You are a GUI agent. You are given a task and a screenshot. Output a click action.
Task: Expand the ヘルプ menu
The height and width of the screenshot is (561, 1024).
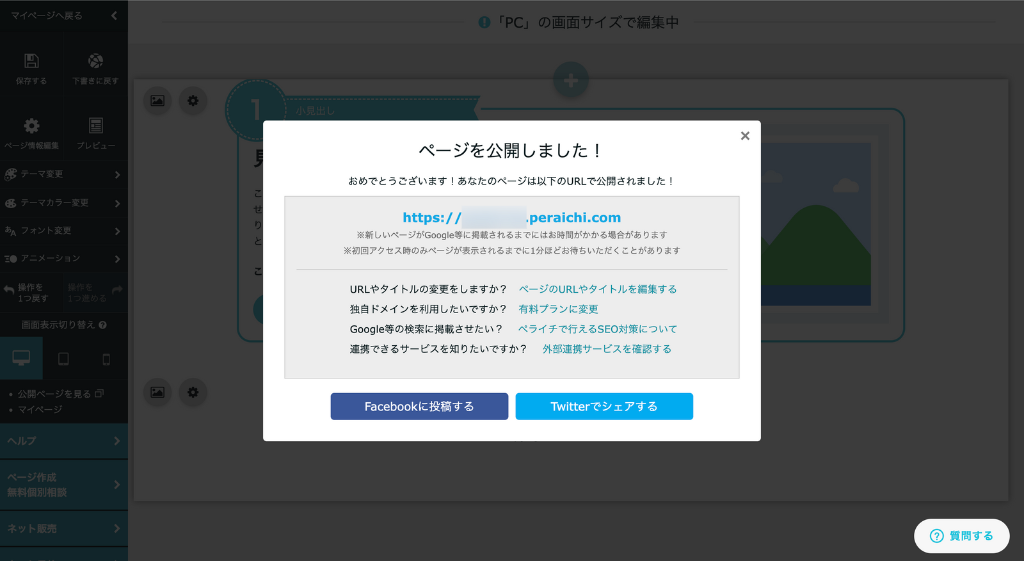coord(63,441)
